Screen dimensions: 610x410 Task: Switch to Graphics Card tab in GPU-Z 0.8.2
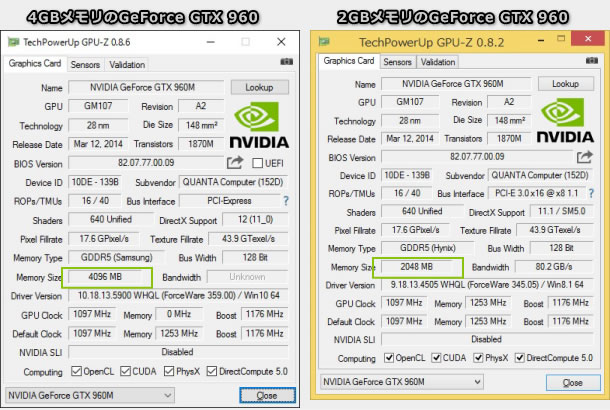point(349,61)
